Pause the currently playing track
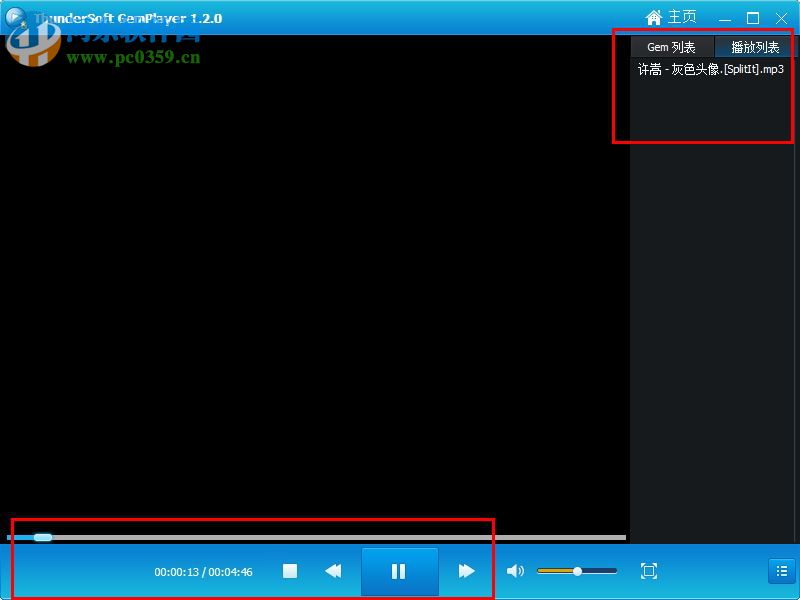 tap(399, 571)
